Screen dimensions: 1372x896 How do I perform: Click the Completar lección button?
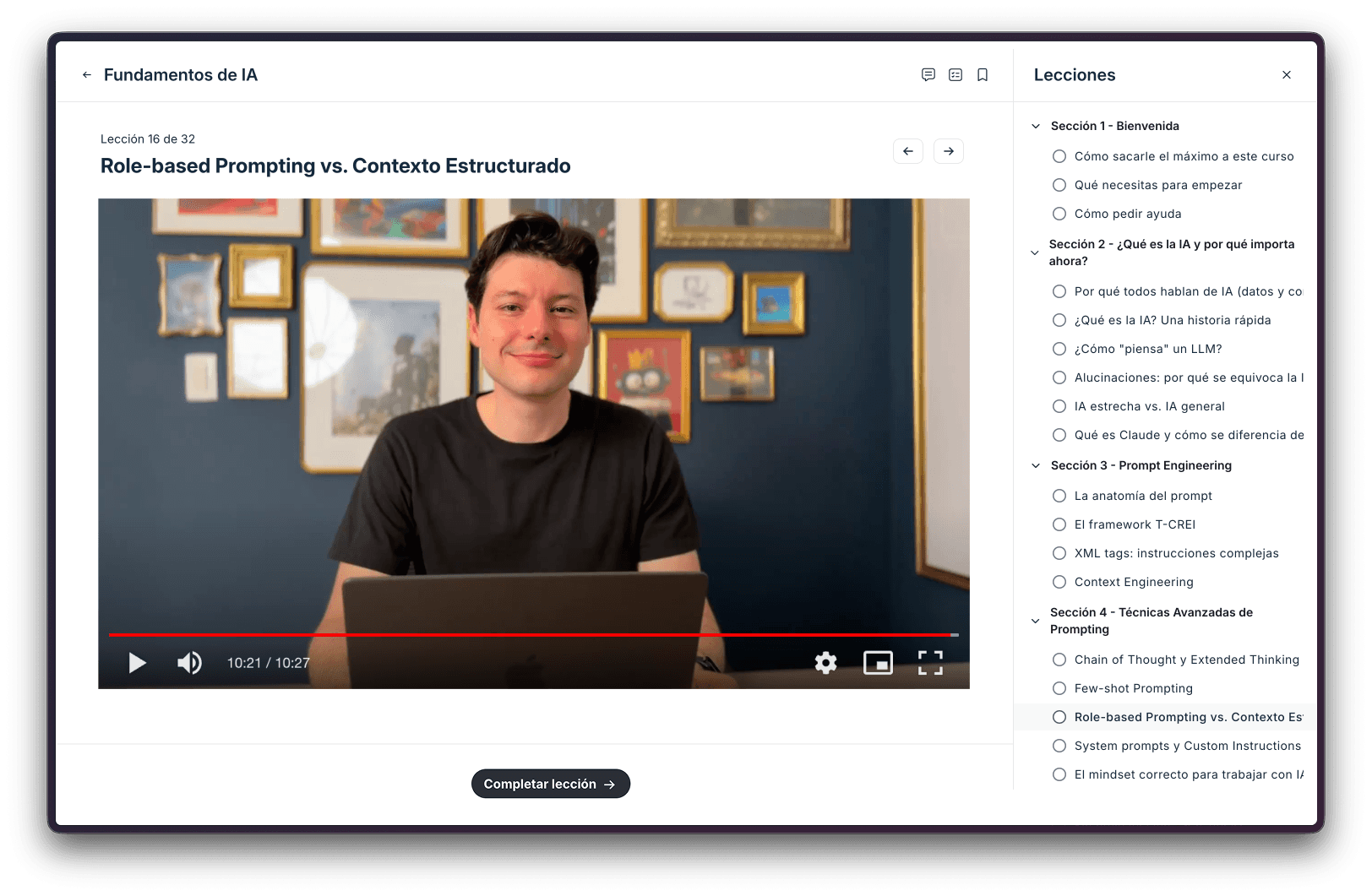point(551,784)
